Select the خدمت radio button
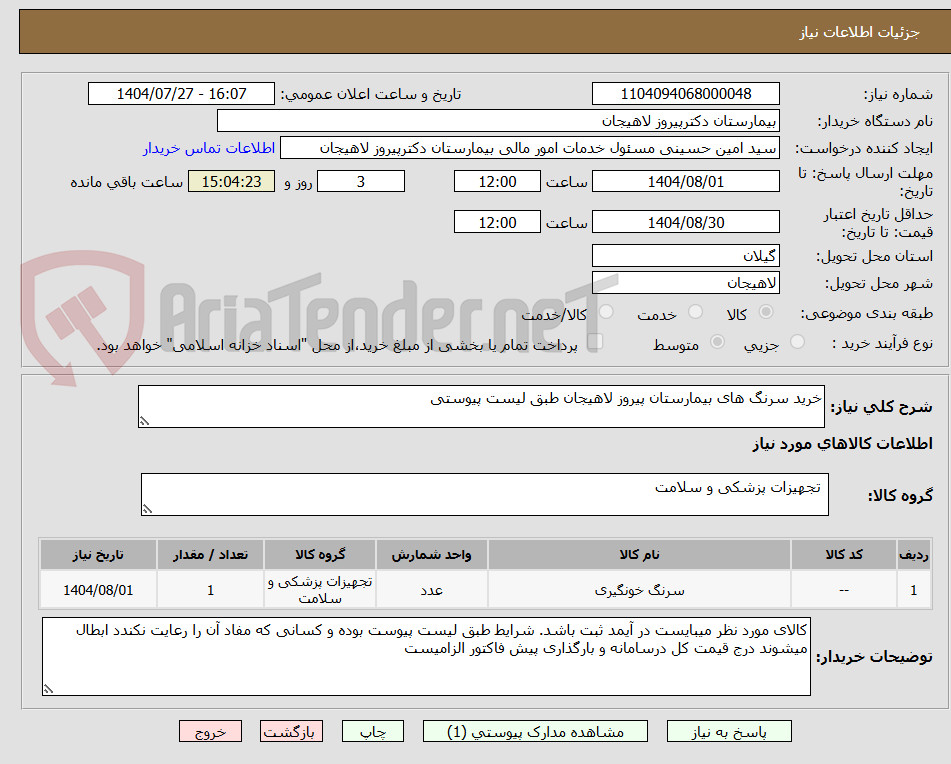 pyautogui.click(x=696, y=312)
